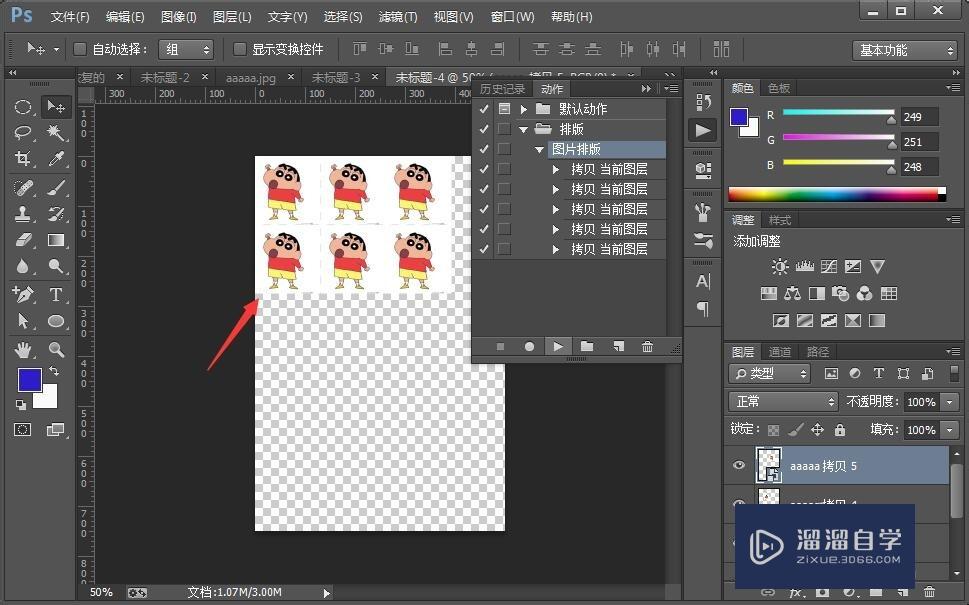Screen dimensions: 969x605
Task: Select the Zoom tool
Action: [x=56, y=350]
